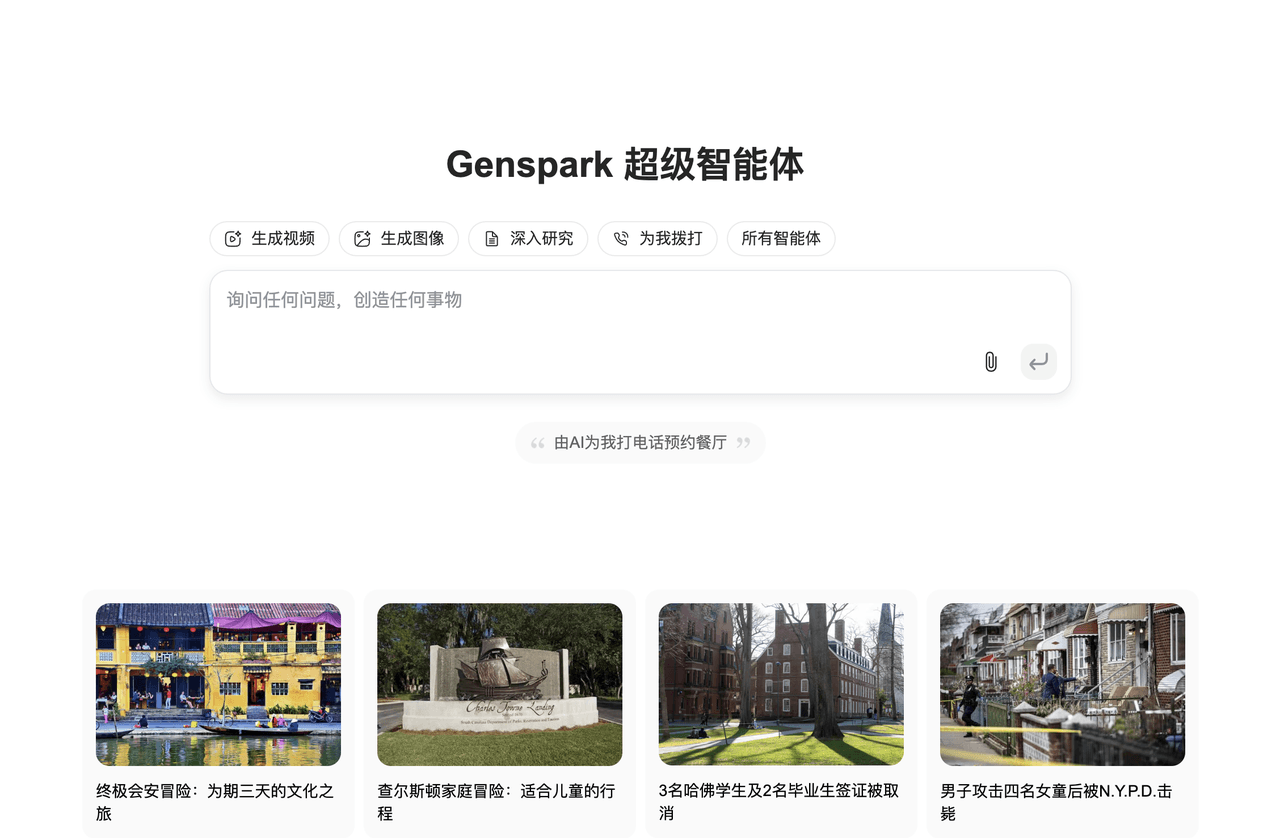Open article 3名哈佛学生及2名毕业生签证被取消
This screenshot has height=838, width=1280.
coord(779,802)
